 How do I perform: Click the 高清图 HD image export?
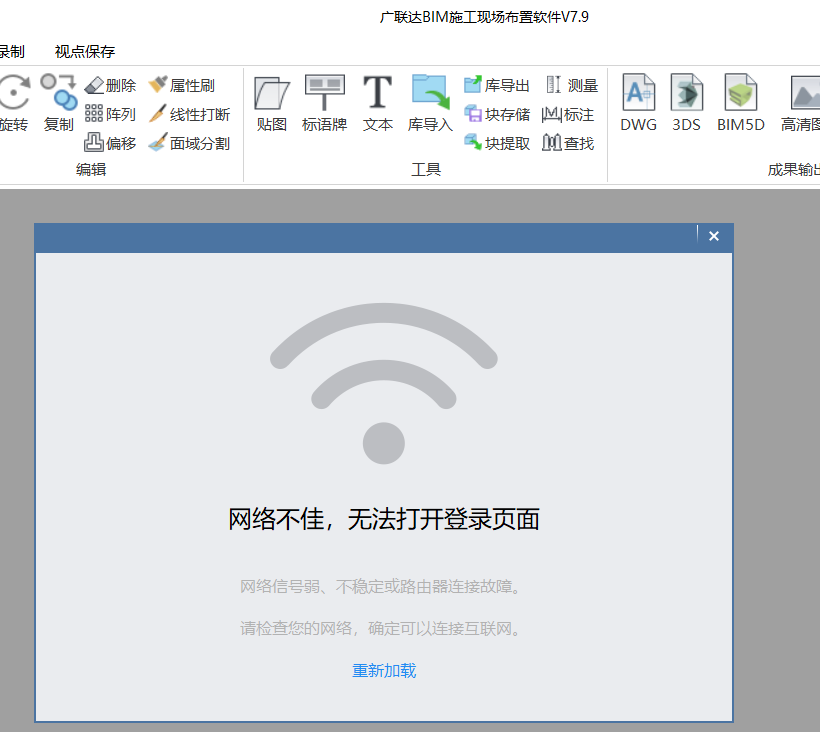(801, 103)
